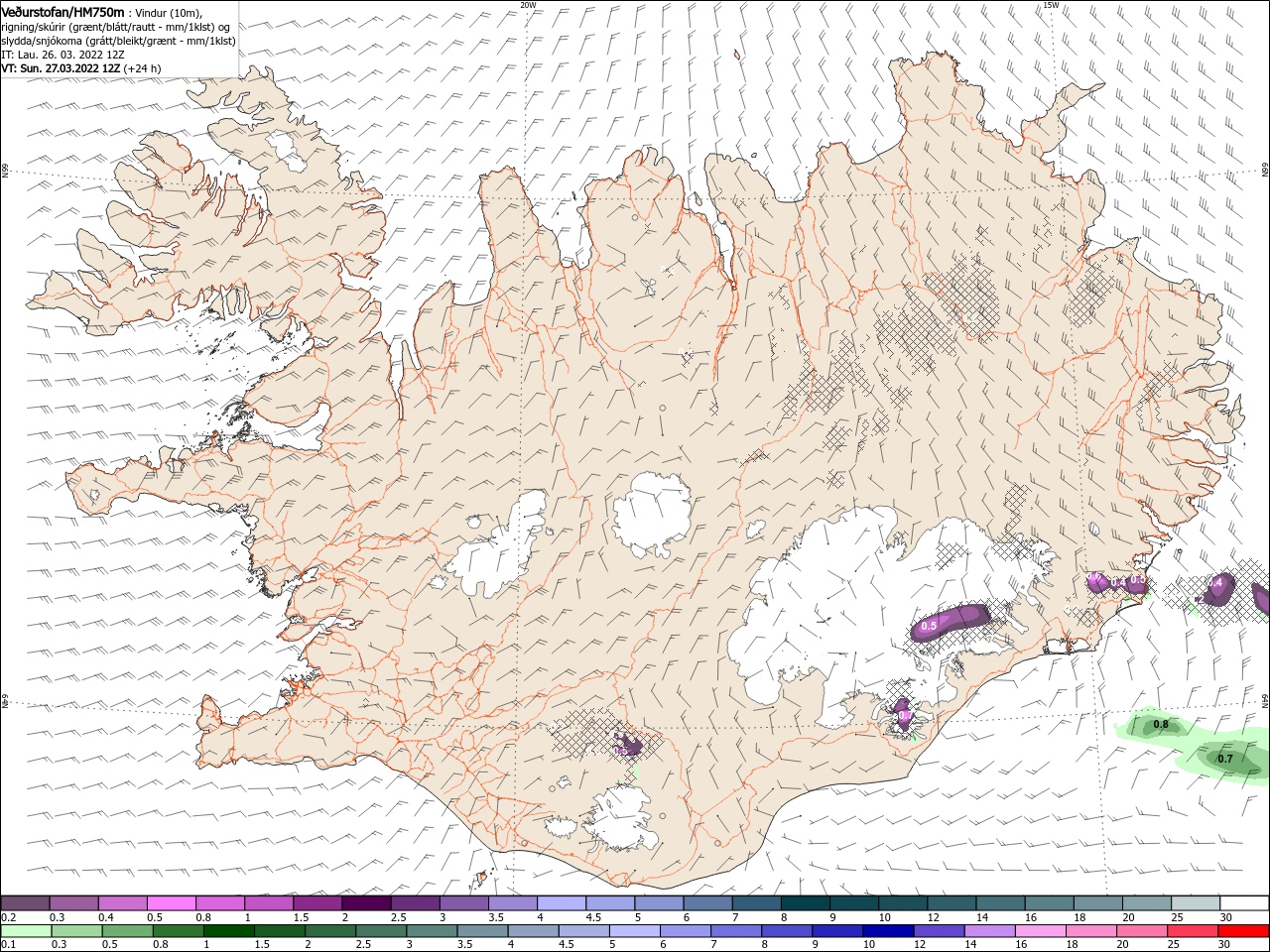Pick the bottom-row pale green swatch between 0.1 and 0.3
1270x952 pixels.
pos(27,931)
